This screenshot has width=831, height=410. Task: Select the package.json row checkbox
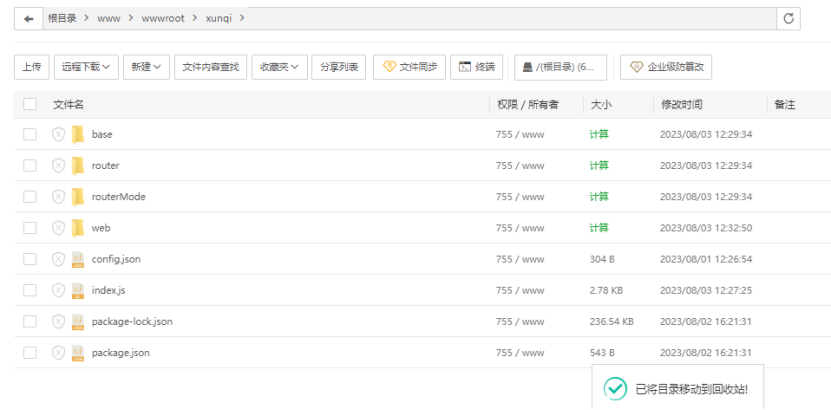click(x=30, y=352)
